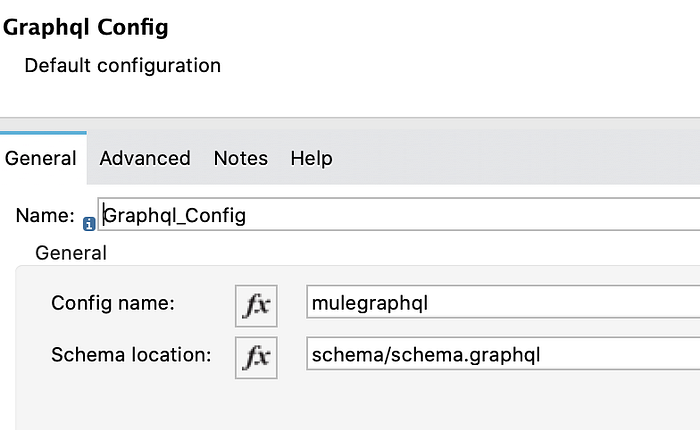700x430 pixels.
Task: Toggle fx expression mode for Config name
Action: [256, 306]
